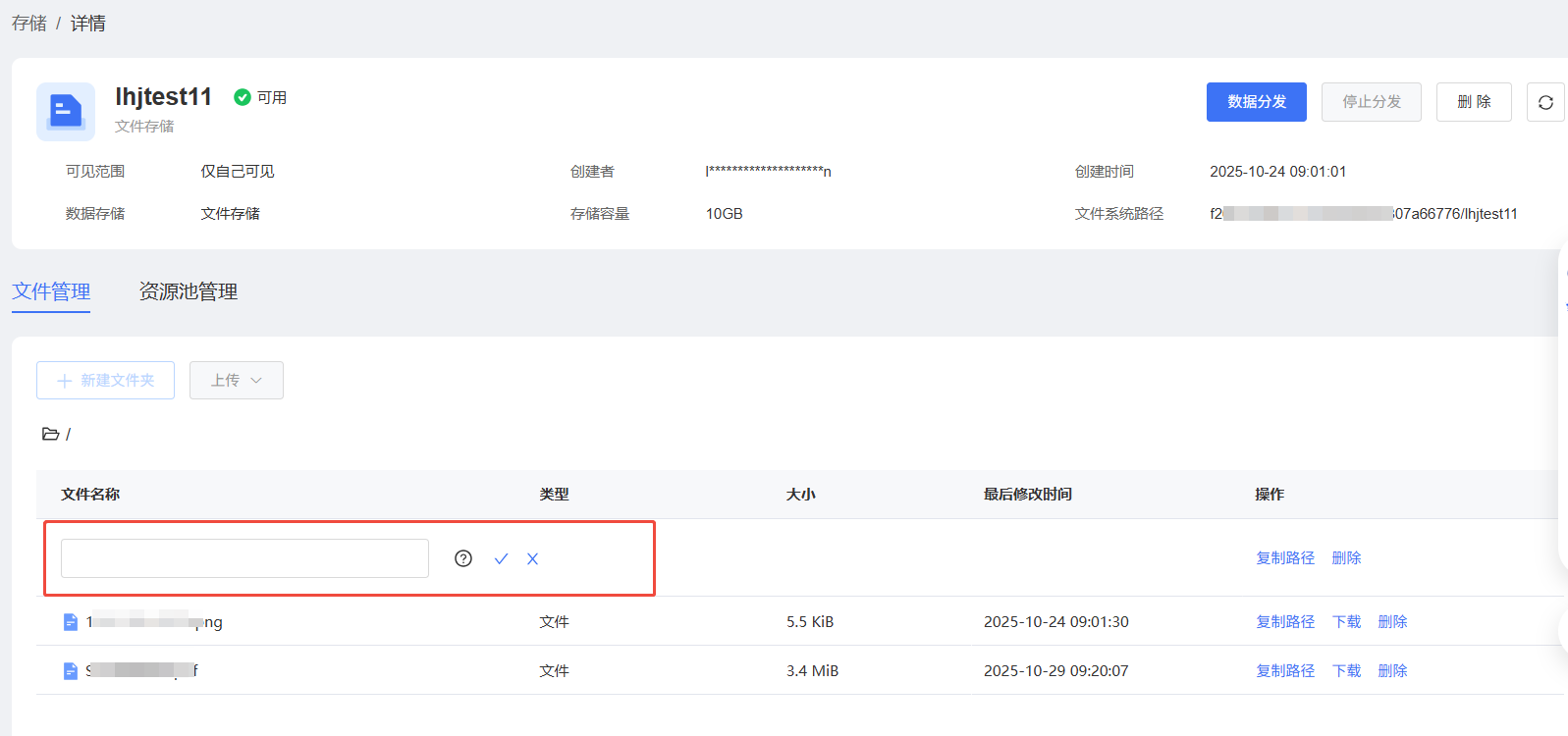Focus the new folder name input field
Screen dimensions: 1568x736
click(244, 558)
